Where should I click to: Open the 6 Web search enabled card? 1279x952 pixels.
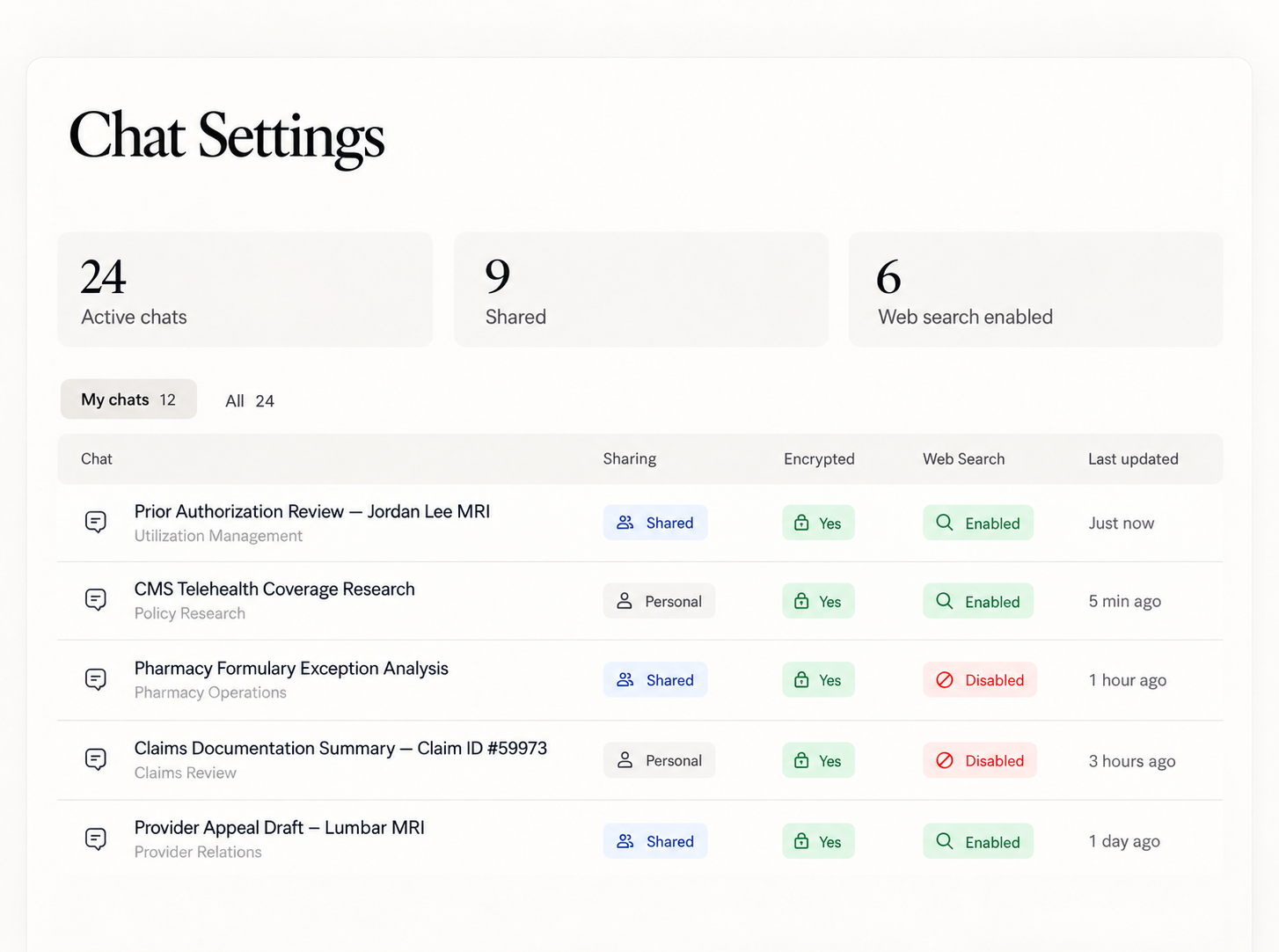(1036, 289)
